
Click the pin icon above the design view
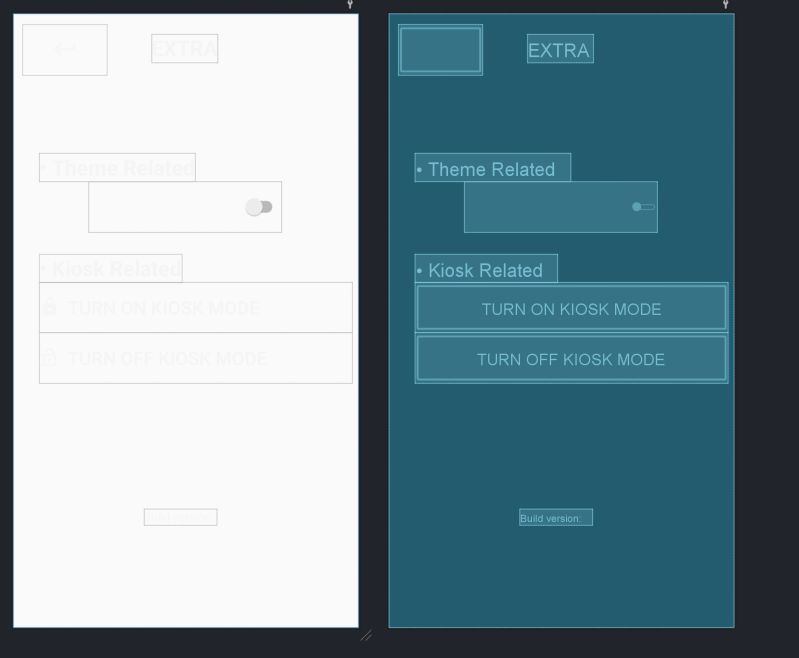pyautogui.click(x=350, y=4)
